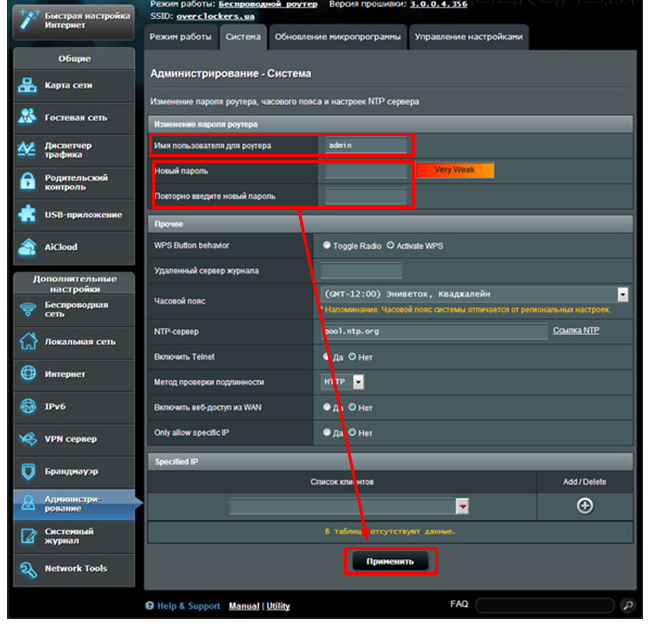Select Да for веб-доступ из WAN
The height and width of the screenshot is (626, 648).
pyautogui.click(x=326, y=407)
